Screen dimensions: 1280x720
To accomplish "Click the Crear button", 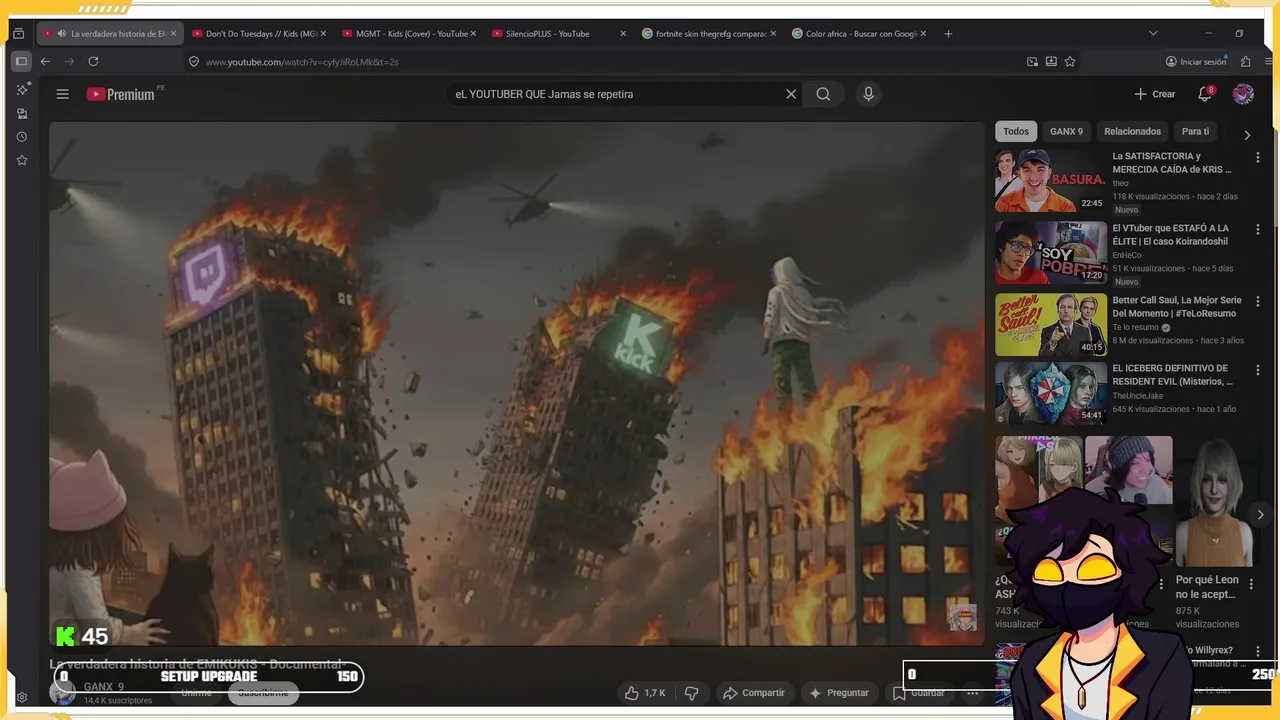I will 1155,94.
